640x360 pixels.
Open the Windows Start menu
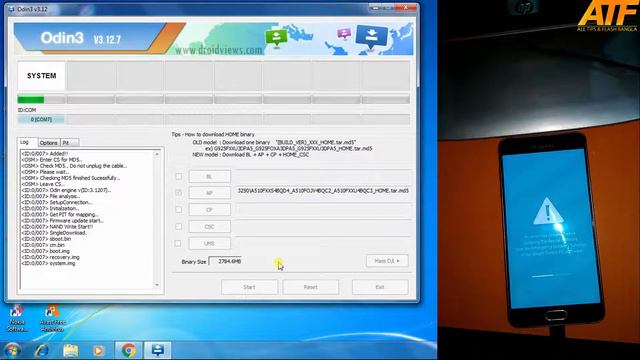[11, 350]
